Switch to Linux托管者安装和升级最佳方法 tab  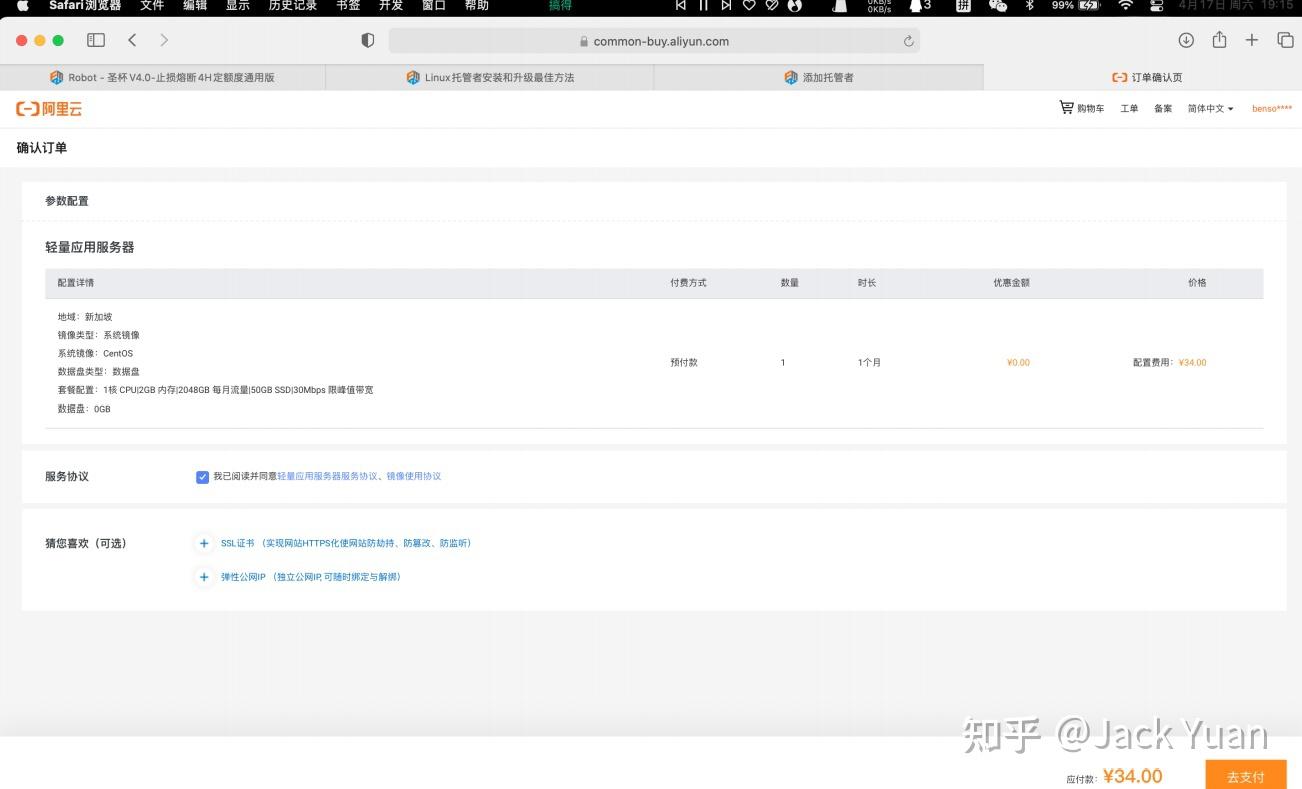(490, 77)
